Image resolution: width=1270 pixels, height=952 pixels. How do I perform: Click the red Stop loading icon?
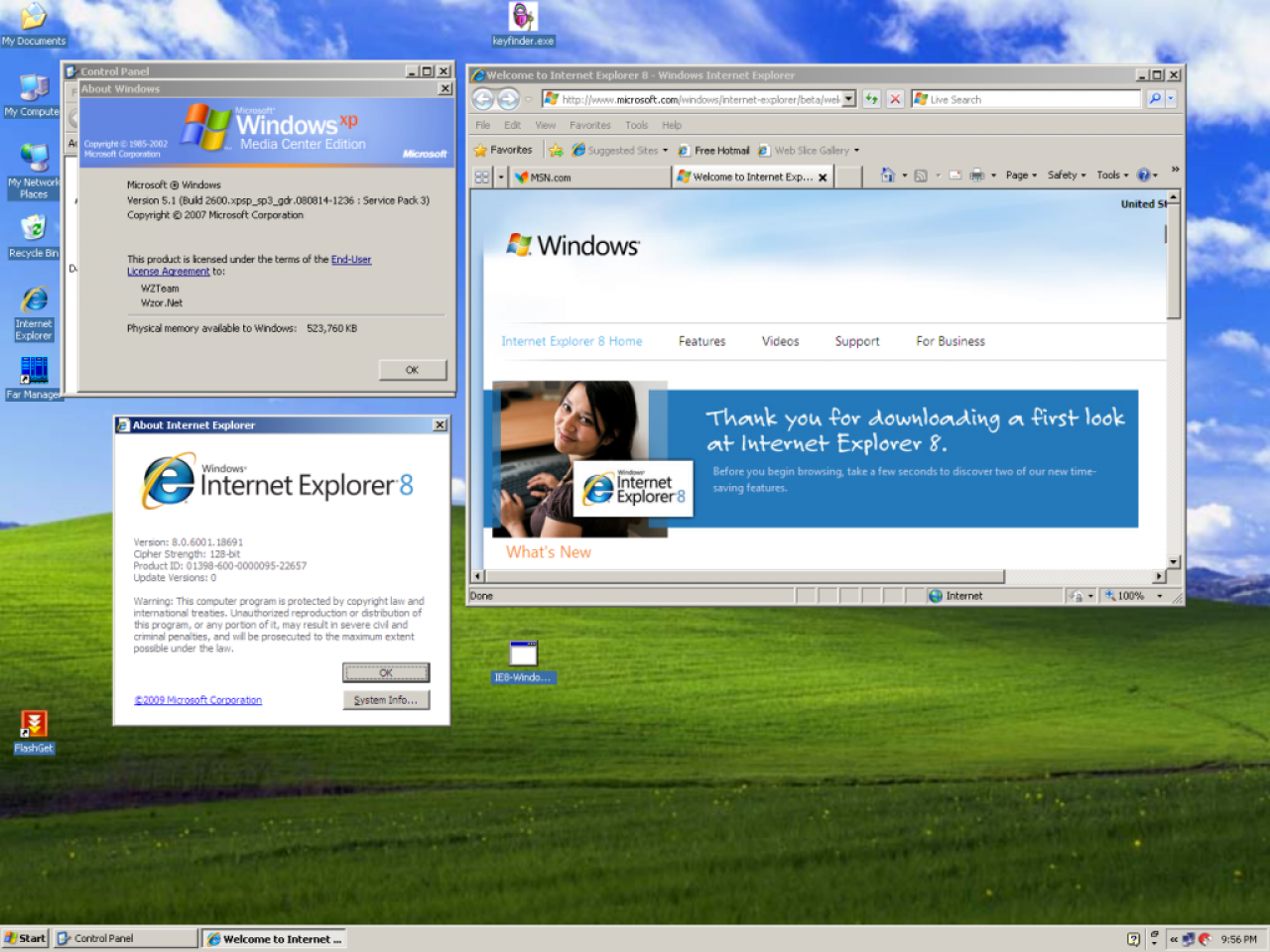[x=895, y=99]
